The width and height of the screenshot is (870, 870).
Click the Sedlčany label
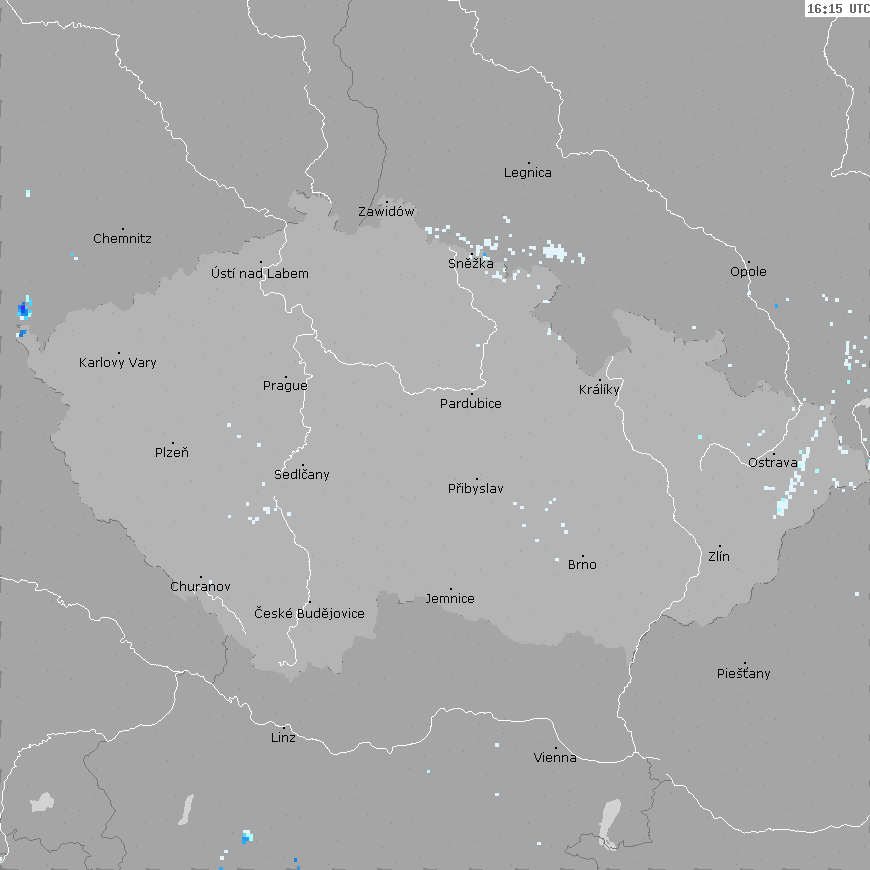coord(302,474)
